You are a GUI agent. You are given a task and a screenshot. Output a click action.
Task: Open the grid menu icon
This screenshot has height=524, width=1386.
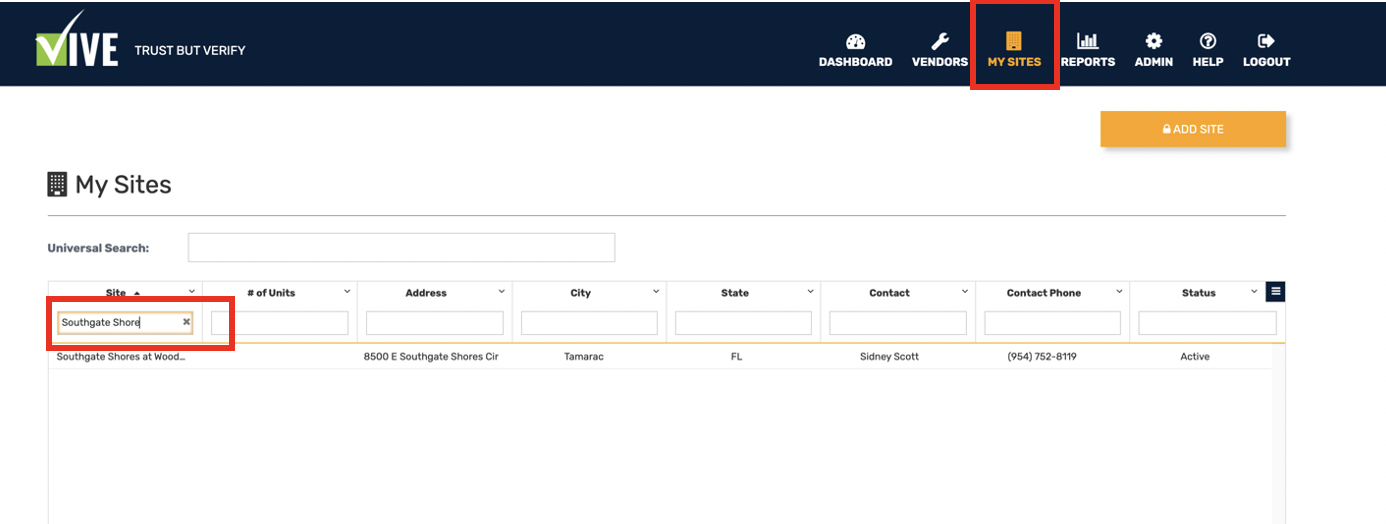coord(1275,291)
